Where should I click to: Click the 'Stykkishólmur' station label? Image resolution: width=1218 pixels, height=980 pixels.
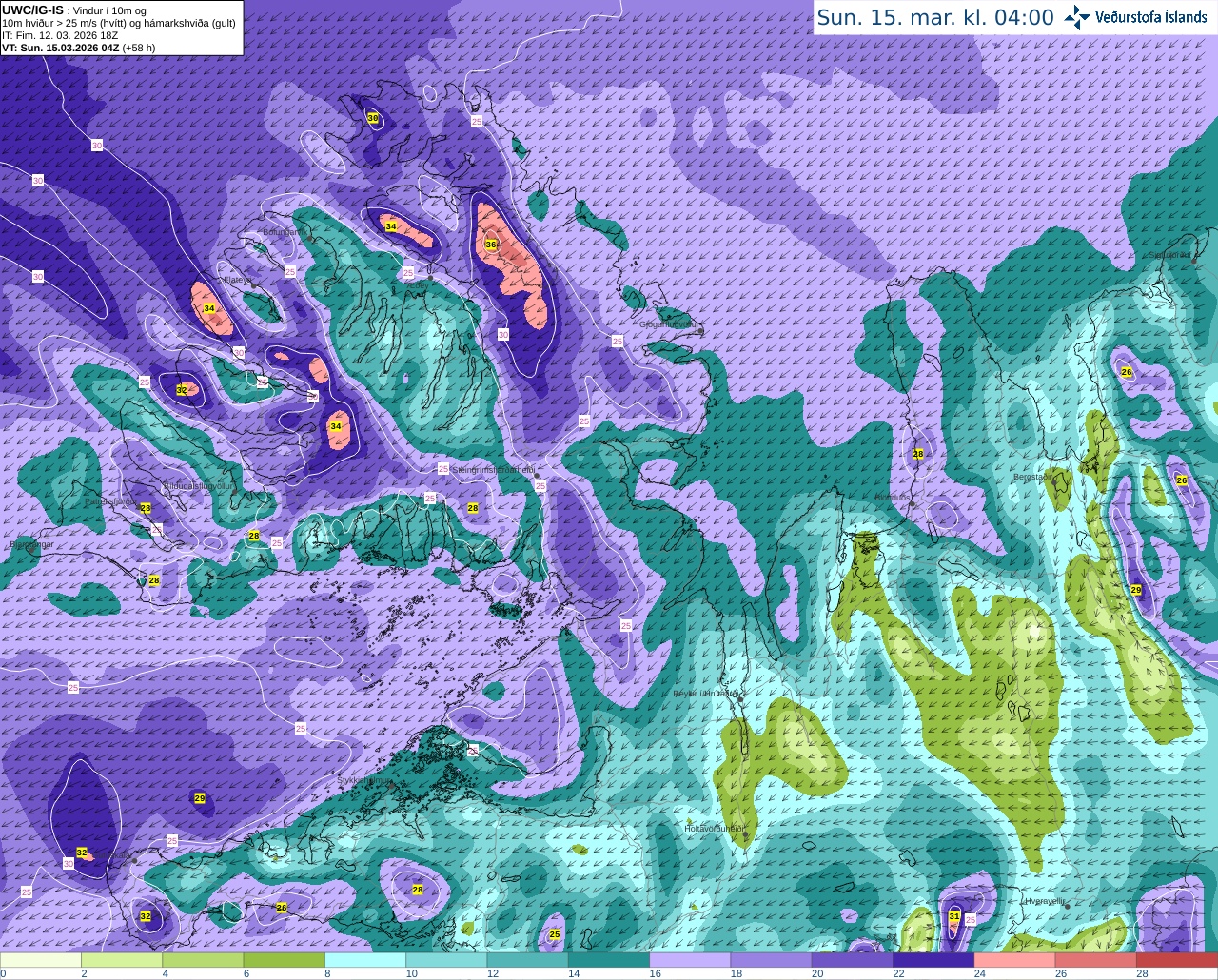[365, 780]
